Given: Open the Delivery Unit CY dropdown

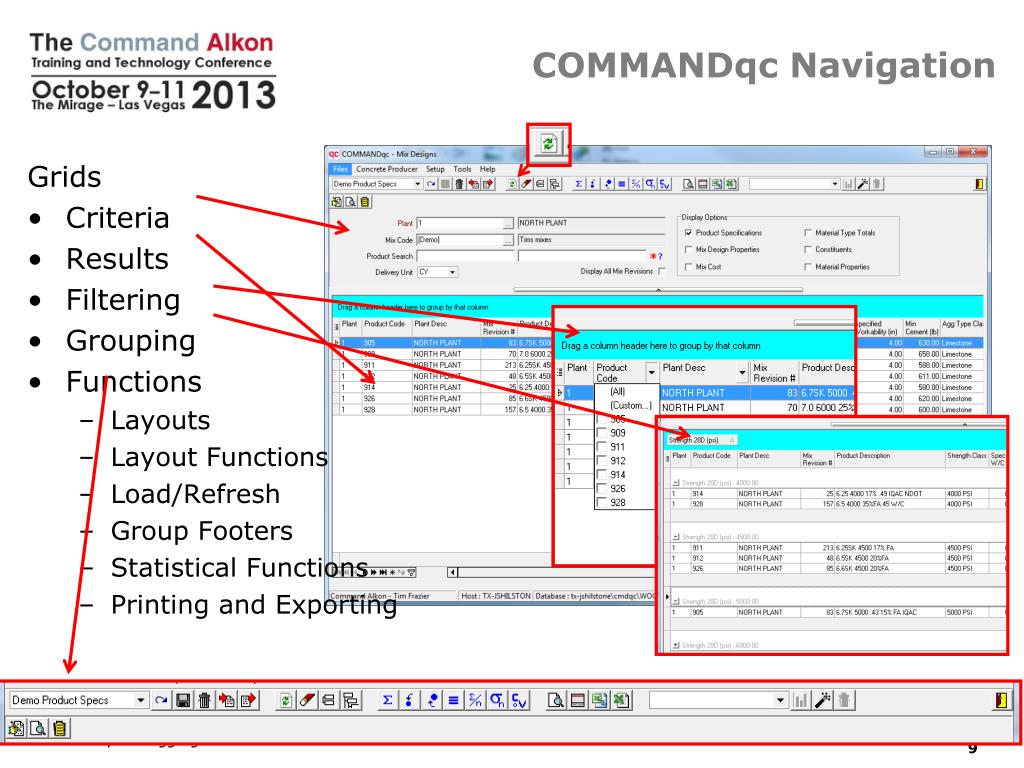Looking at the screenshot, I should (452, 272).
